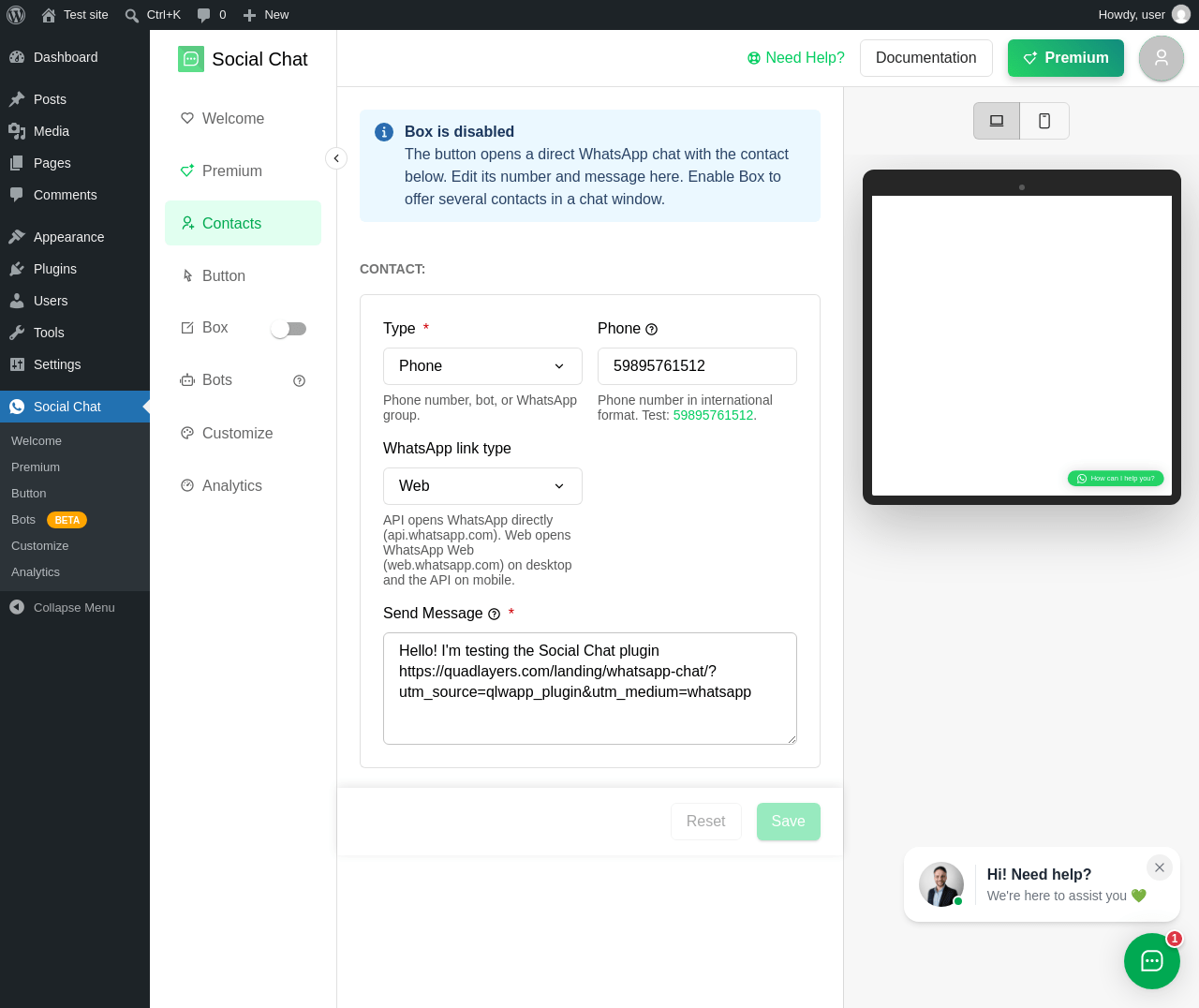This screenshot has width=1199, height=1008.
Task: Open the Welcome tab in Social Chat panel
Action: tap(243, 118)
